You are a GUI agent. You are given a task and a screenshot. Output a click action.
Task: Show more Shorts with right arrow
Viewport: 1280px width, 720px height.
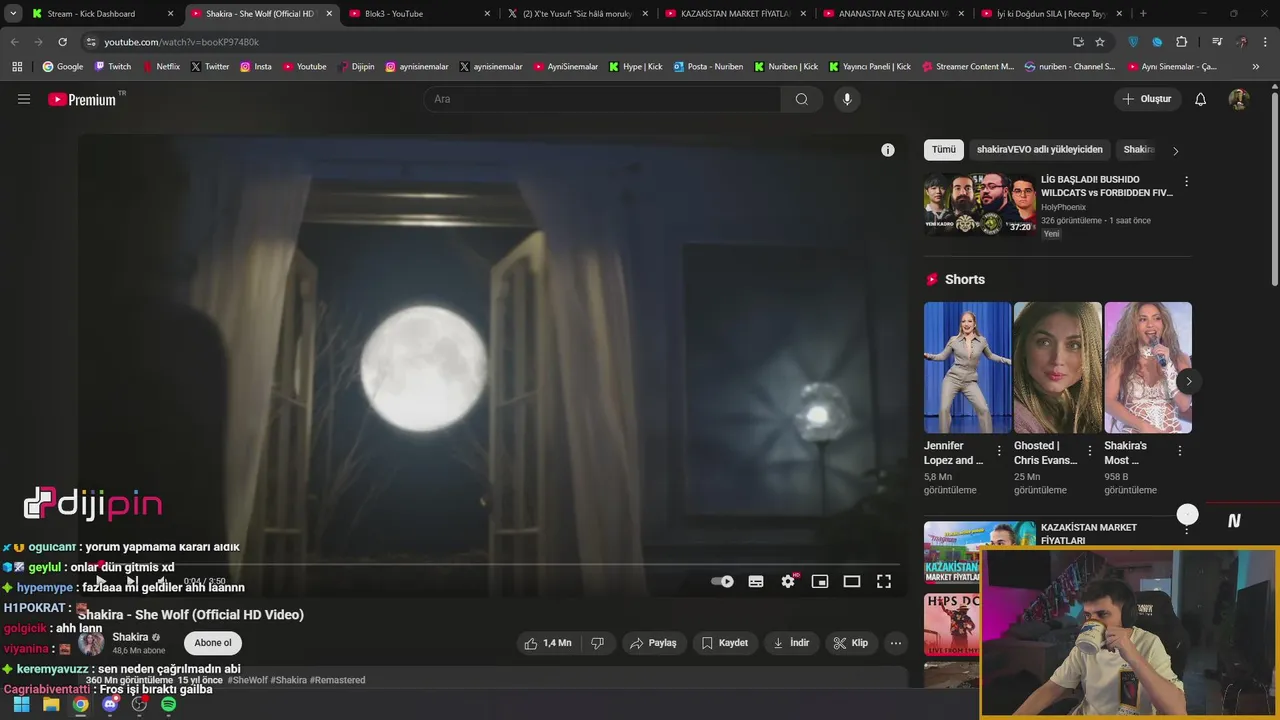[x=1188, y=381]
